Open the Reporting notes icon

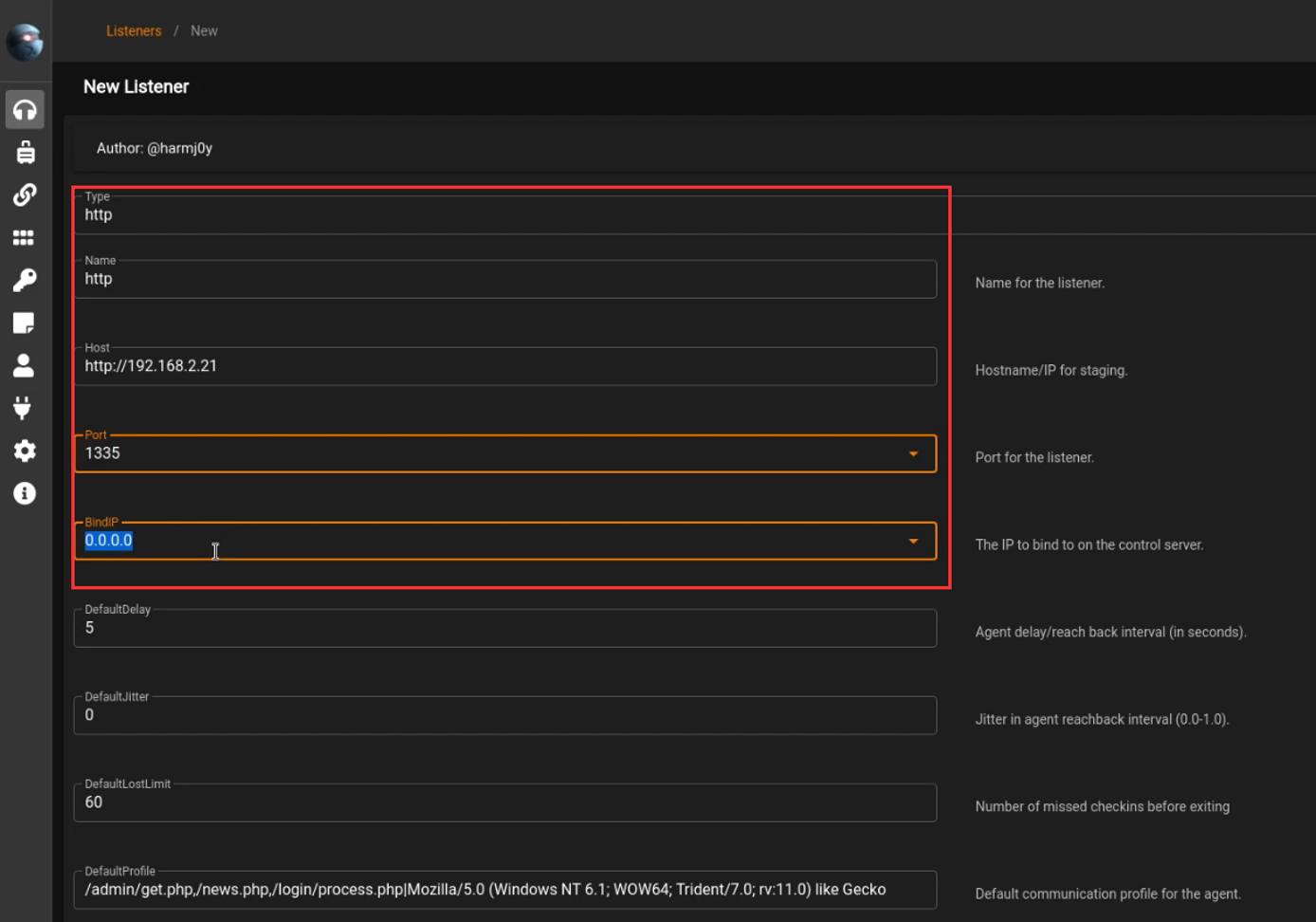[25, 323]
